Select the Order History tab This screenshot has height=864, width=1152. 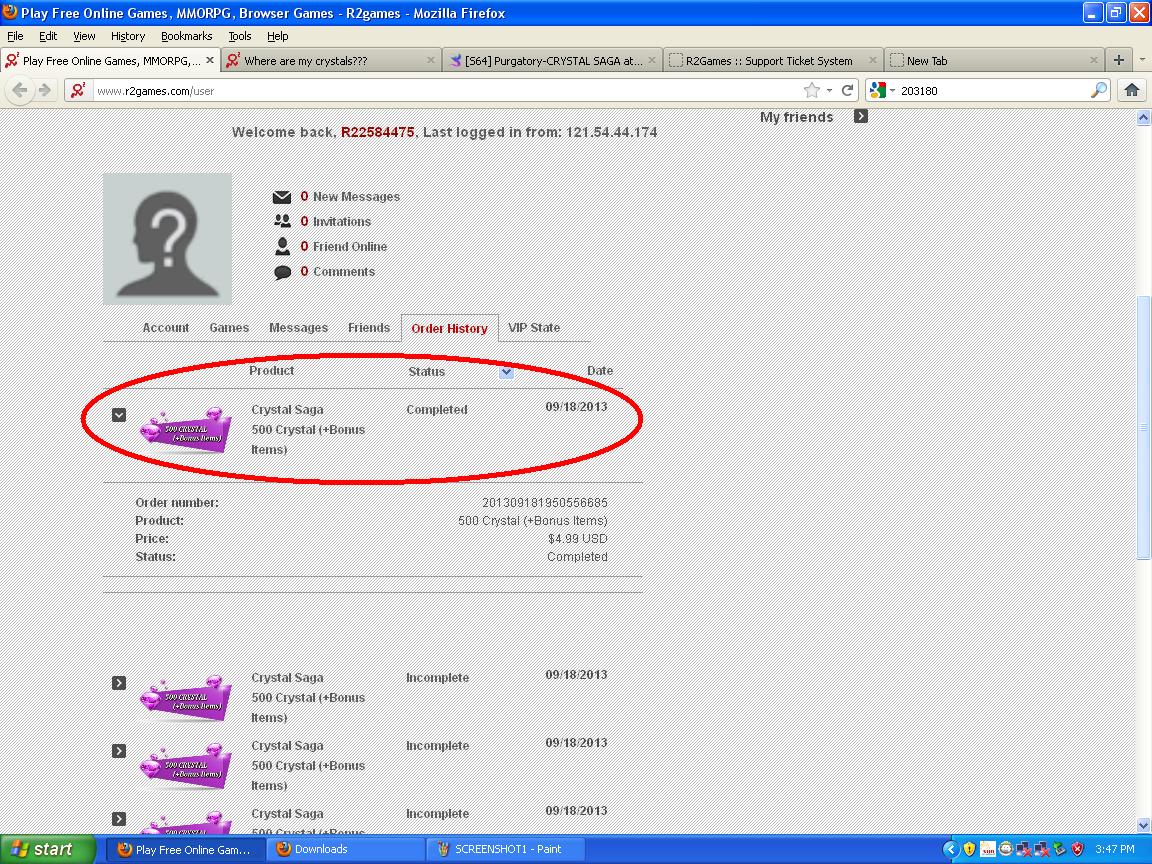click(x=450, y=328)
